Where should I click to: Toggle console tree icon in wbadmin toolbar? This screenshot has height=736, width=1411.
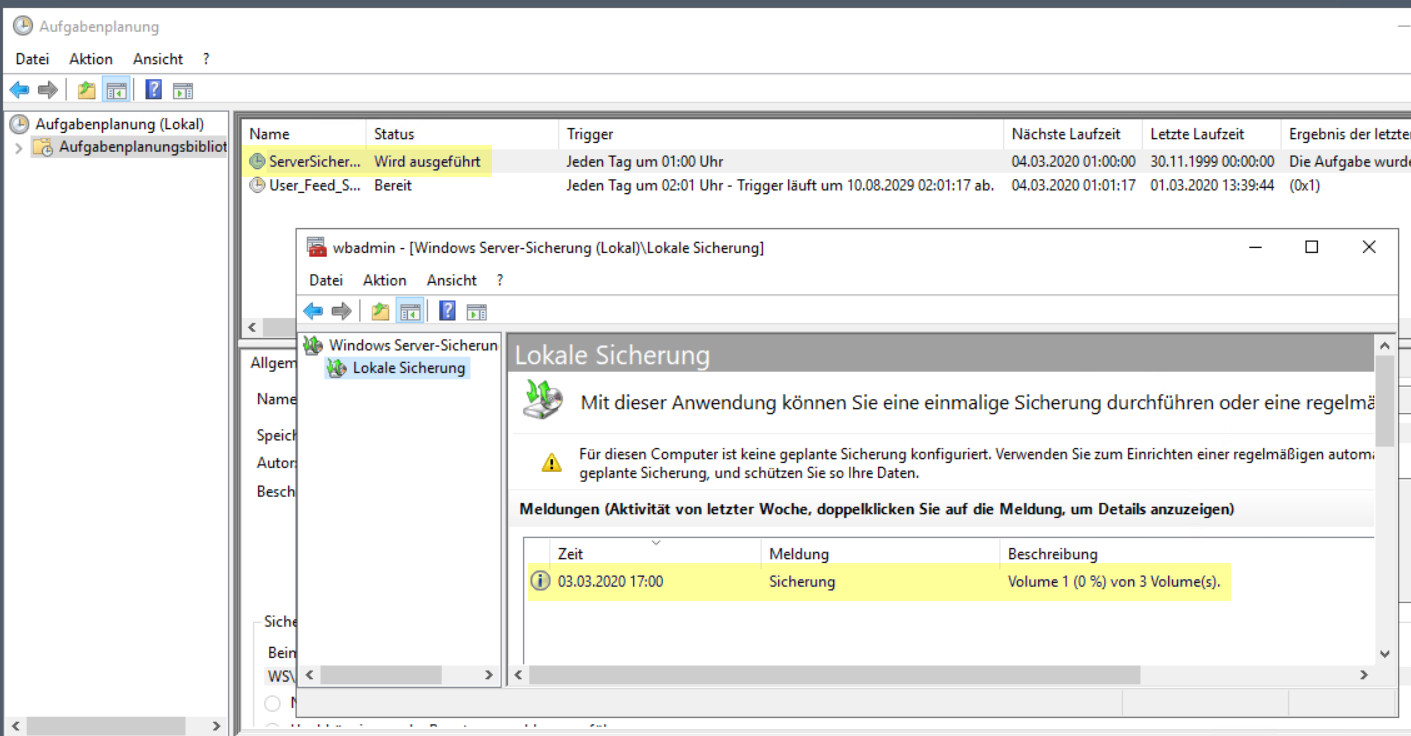[x=410, y=312]
